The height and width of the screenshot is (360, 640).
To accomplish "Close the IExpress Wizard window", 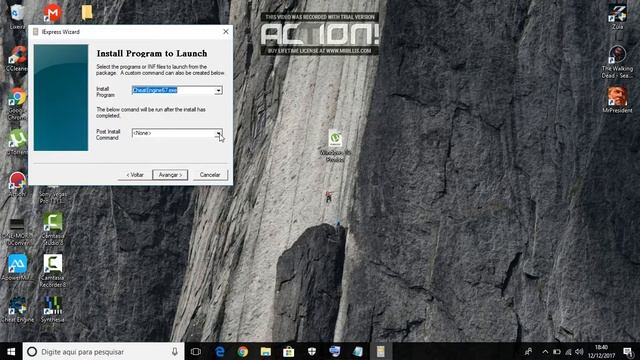I will (226, 31).
